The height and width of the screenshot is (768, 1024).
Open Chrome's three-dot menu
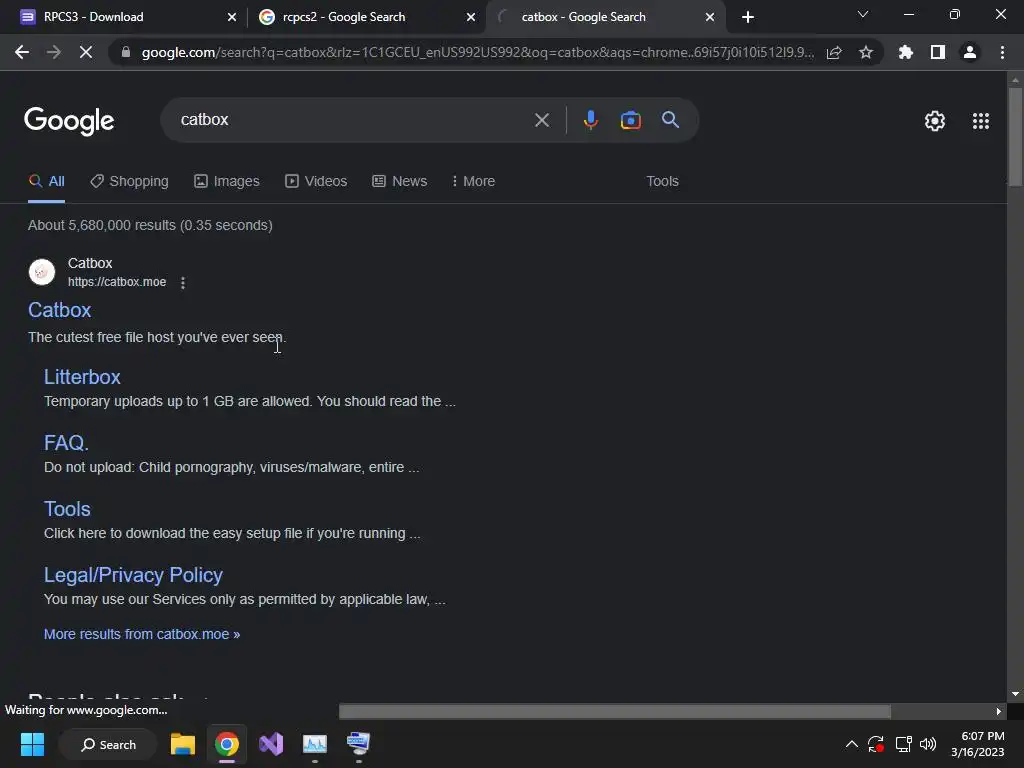(1002, 52)
